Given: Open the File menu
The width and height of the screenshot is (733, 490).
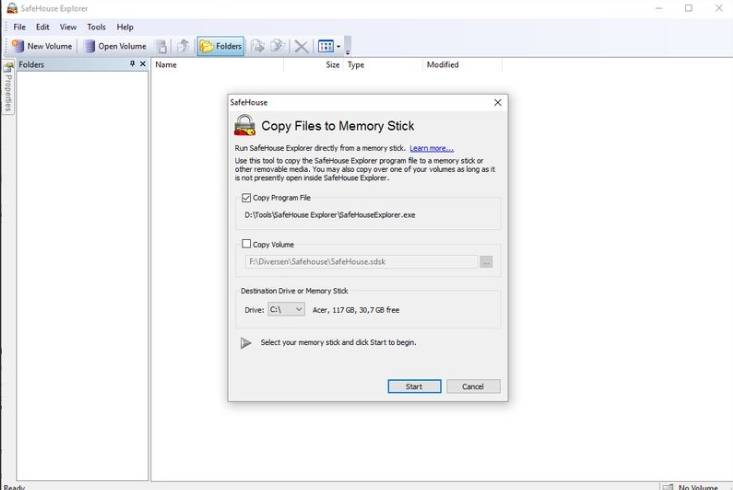Looking at the screenshot, I should [20, 27].
